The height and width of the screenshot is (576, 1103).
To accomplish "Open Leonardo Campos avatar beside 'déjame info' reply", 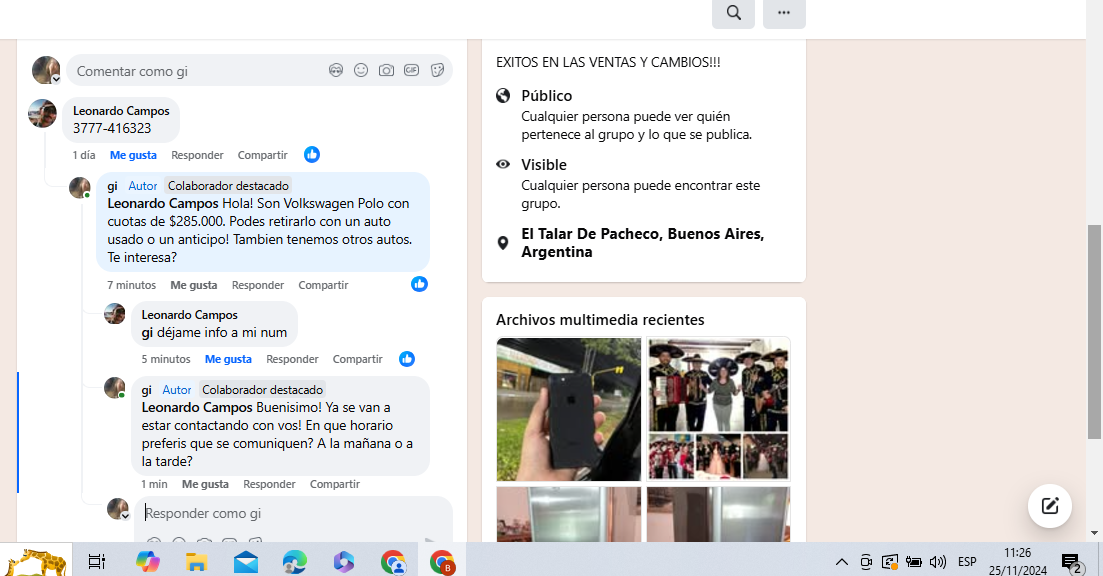I will tap(115, 314).
